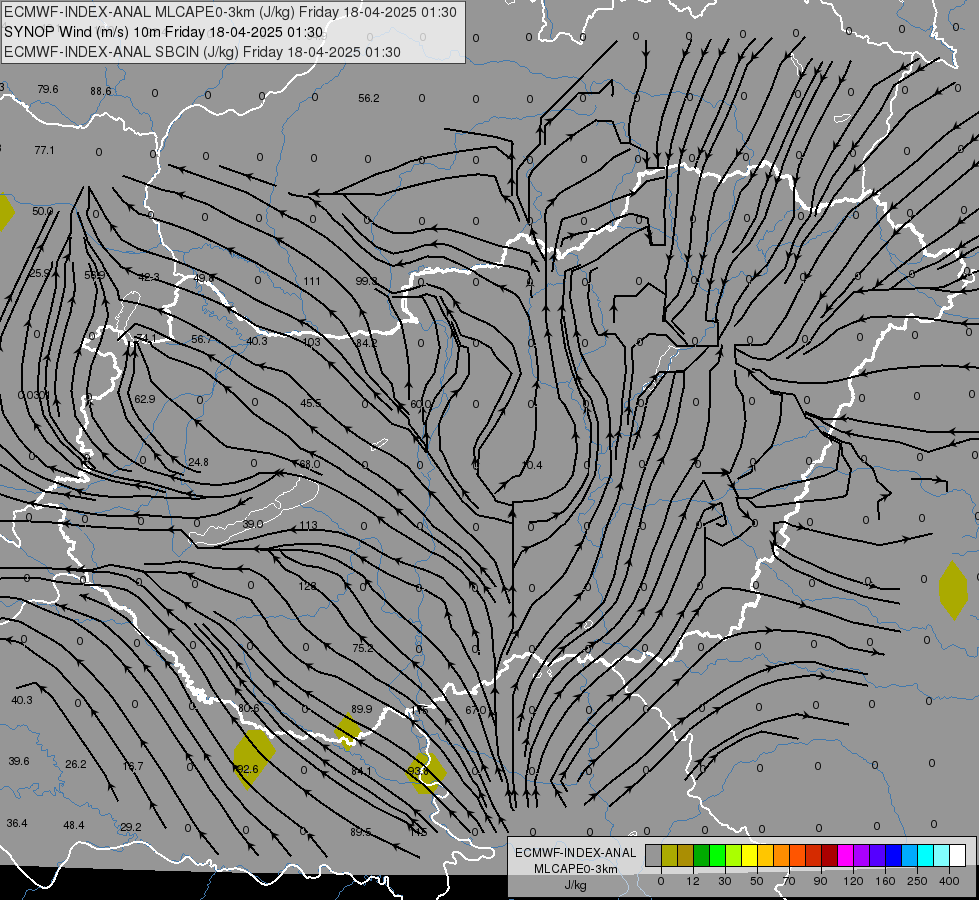The height and width of the screenshot is (900, 979).
Task: Click the 42.3 value on the map
Action: (149, 277)
